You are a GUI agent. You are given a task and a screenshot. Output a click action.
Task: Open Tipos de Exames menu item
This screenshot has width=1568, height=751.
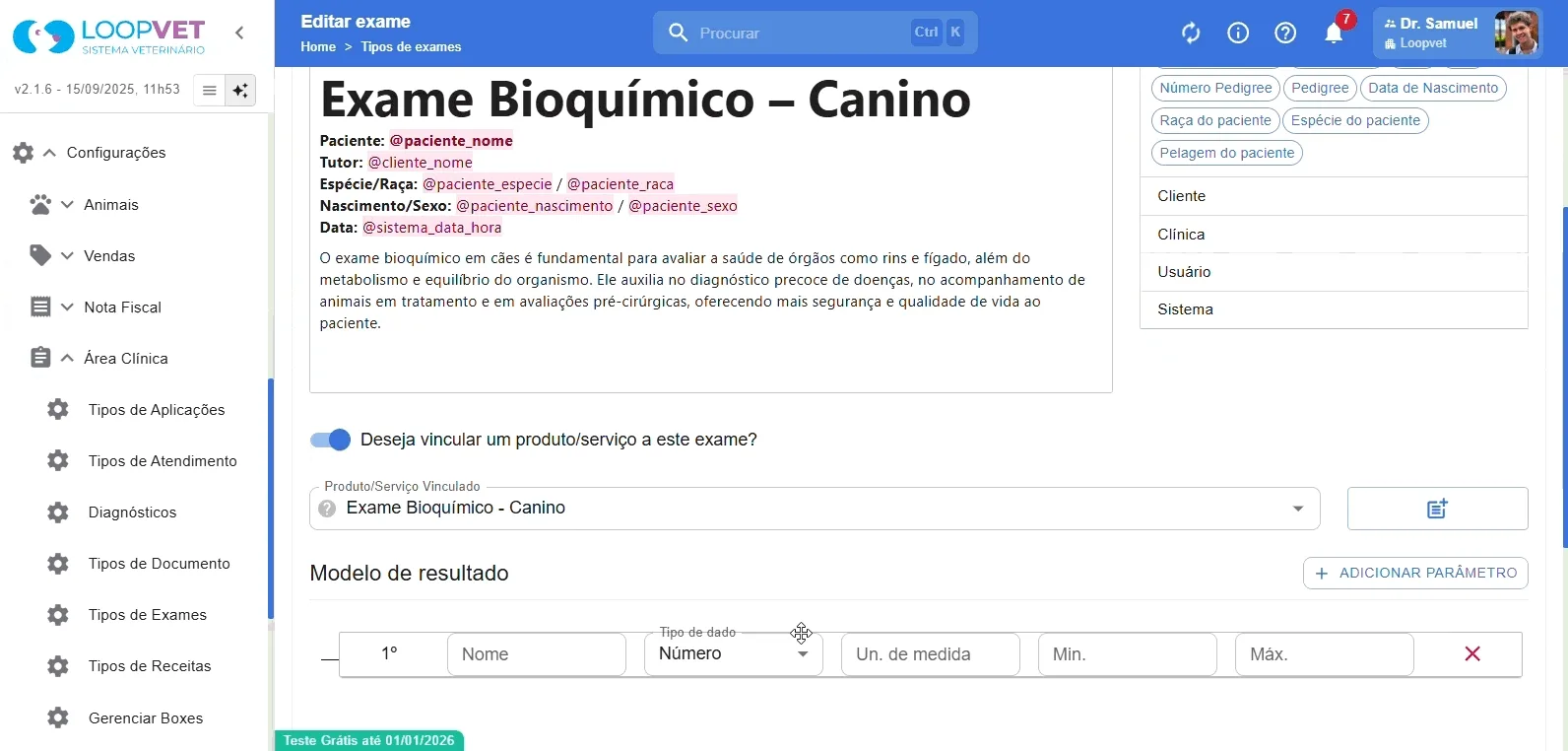click(147, 615)
